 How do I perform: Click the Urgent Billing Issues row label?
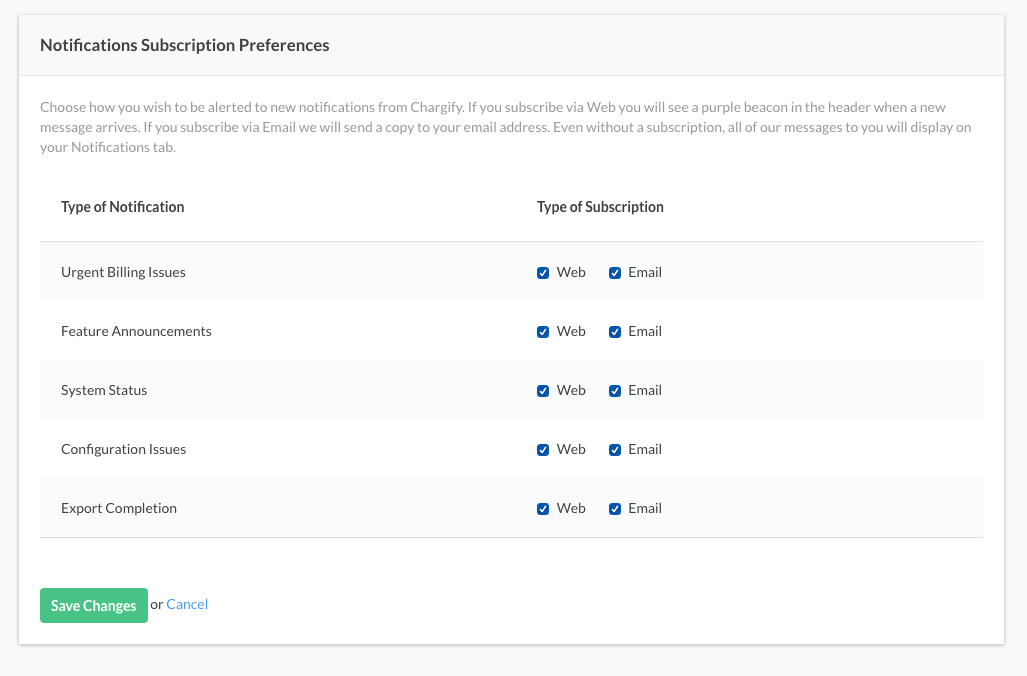coord(123,272)
